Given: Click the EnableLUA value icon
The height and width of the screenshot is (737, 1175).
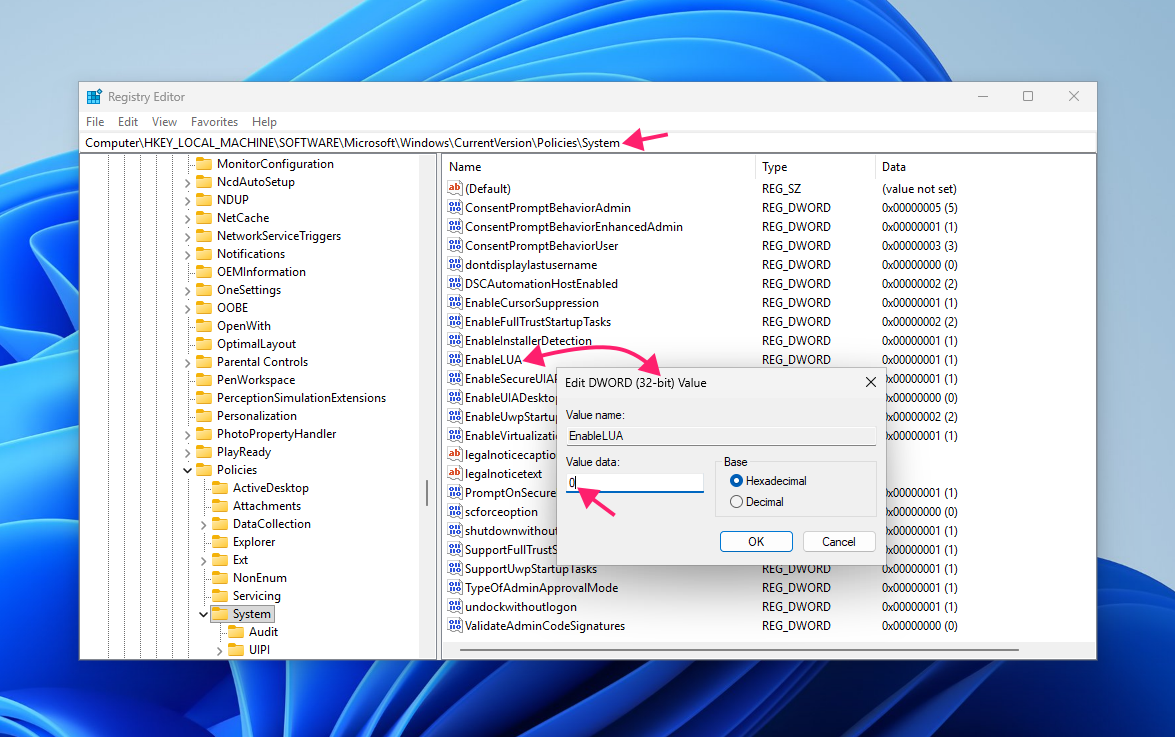Looking at the screenshot, I should click(454, 360).
